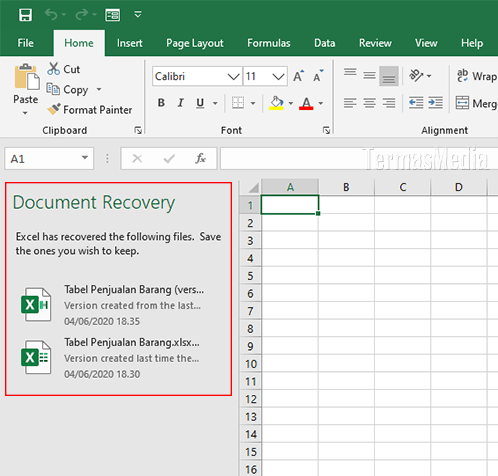
Task: Open the fill color palette arrow
Action: tap(291, 103)
